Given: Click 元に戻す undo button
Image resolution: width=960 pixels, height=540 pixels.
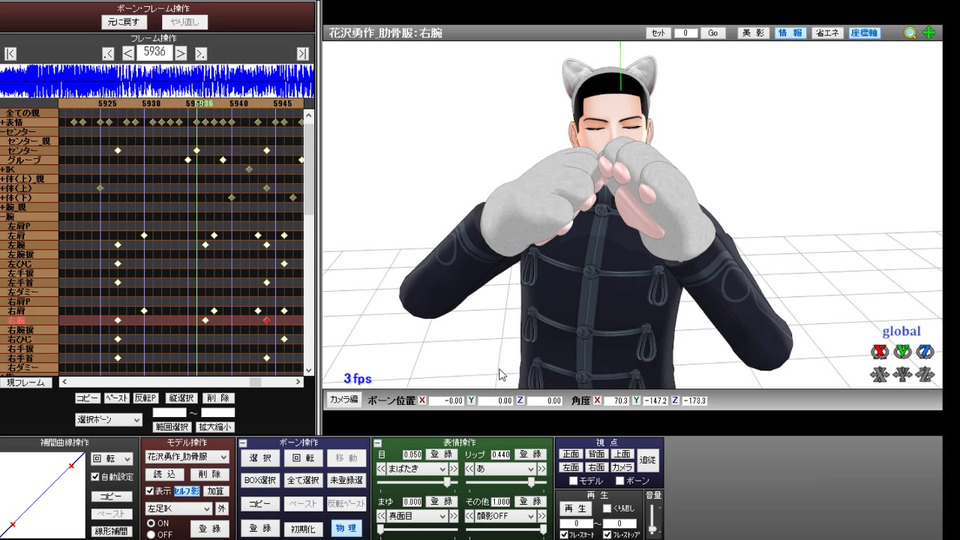Looking at the screenshot, I should 124,22.
